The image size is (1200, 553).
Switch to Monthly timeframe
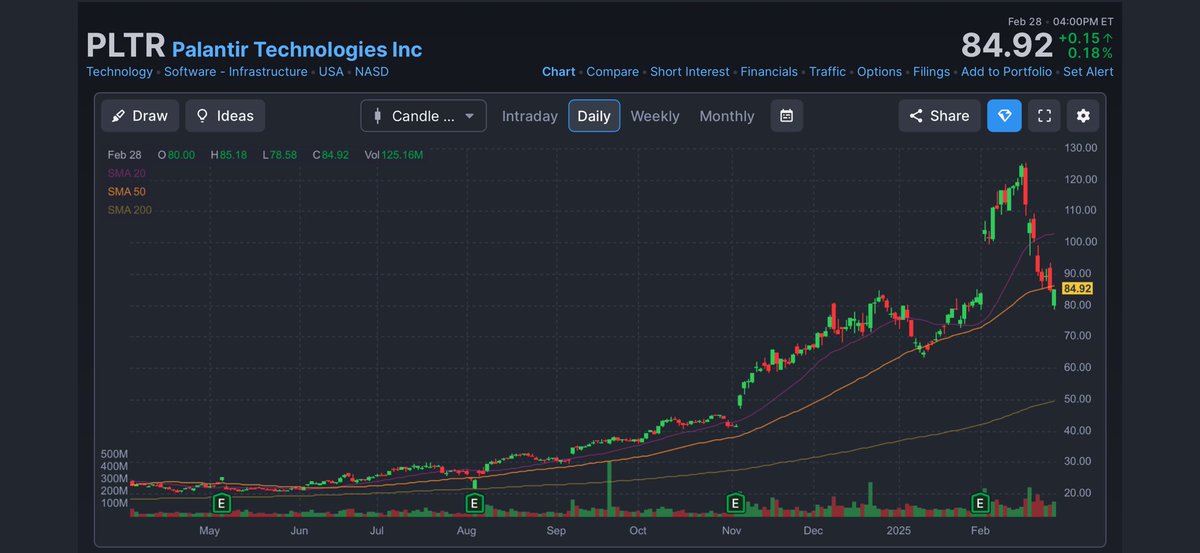pos(727,116)
